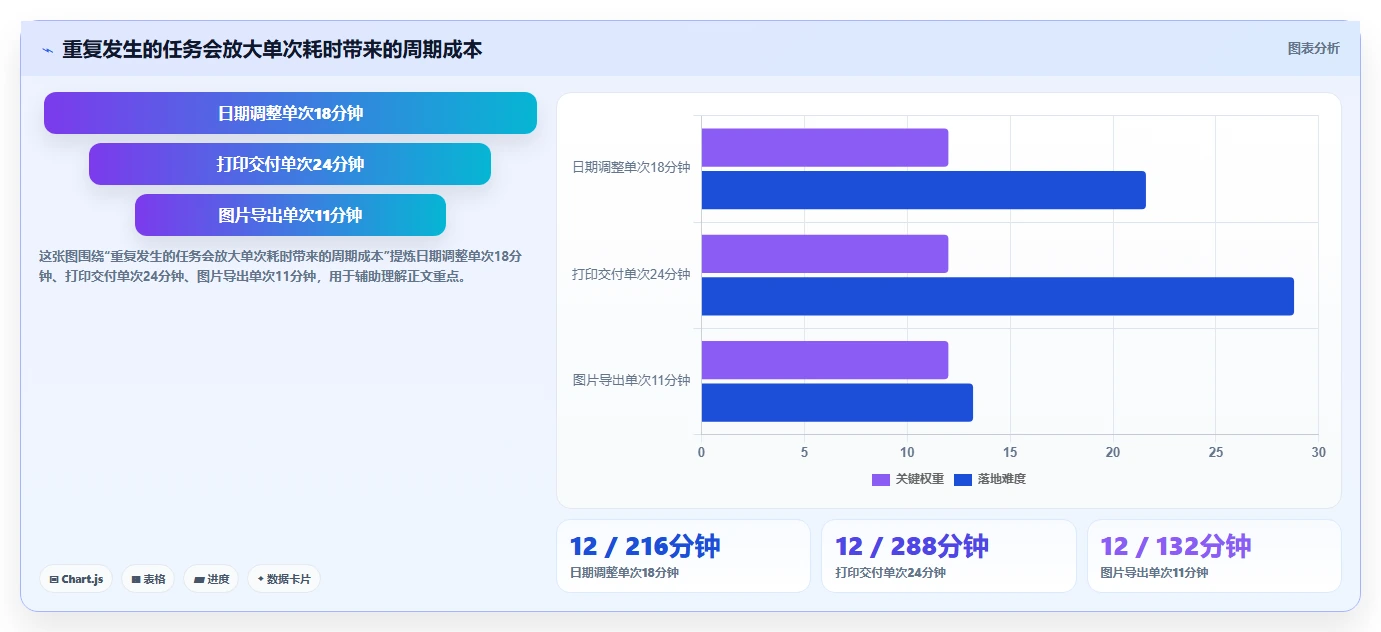Viewport: 1381px width, 632px height.
Task: Click caption 打印交付单次24分钟 under 12 / 288分钟
Action: pos(890,573)
